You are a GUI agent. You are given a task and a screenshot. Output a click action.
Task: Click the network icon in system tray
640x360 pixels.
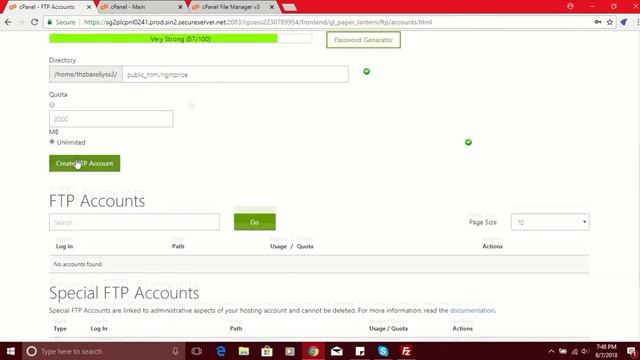tap(574, 351)
